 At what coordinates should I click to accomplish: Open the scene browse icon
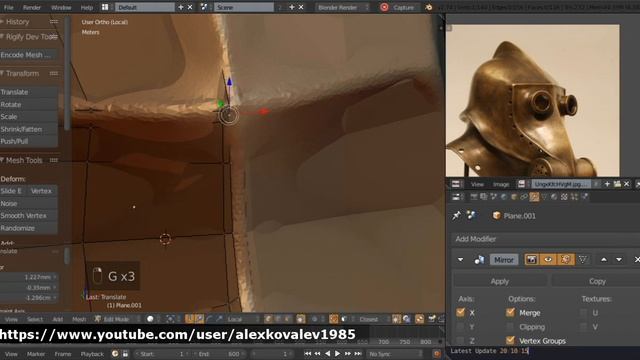(x=205, y=7)
